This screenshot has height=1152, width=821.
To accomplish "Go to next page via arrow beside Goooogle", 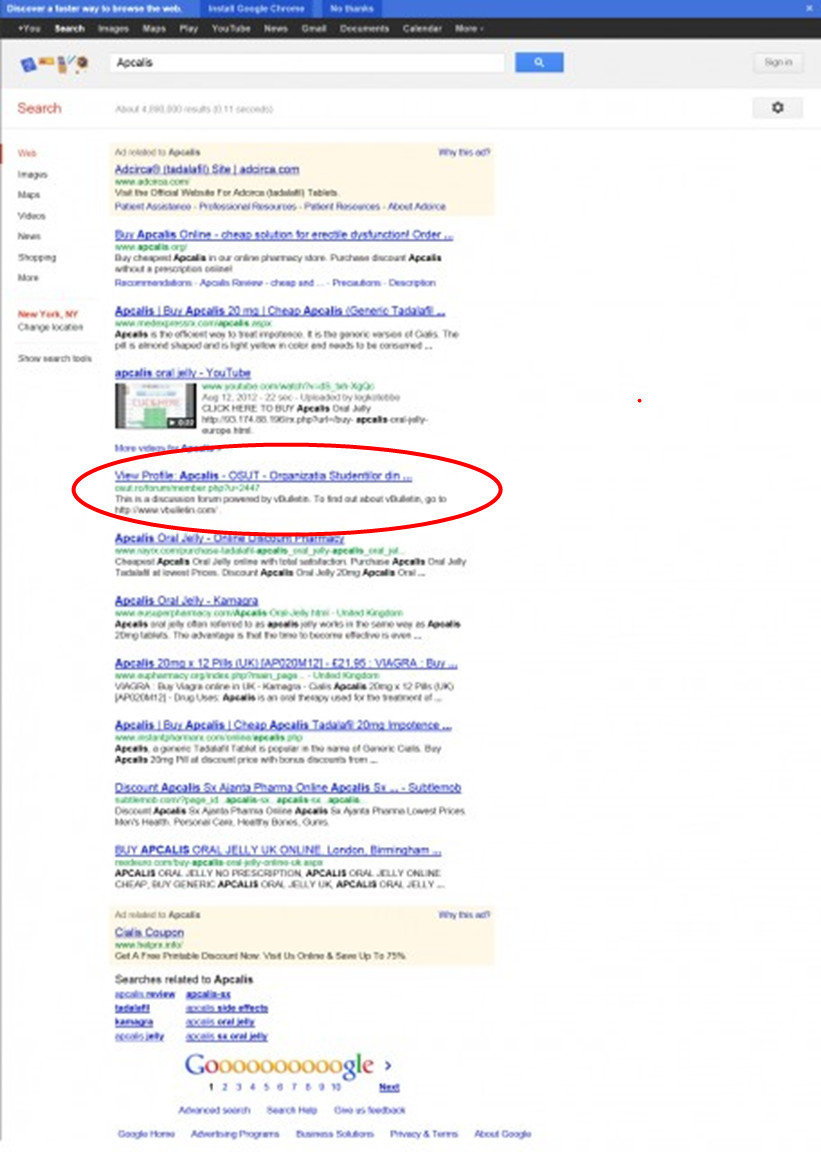I will [387, 1065].
